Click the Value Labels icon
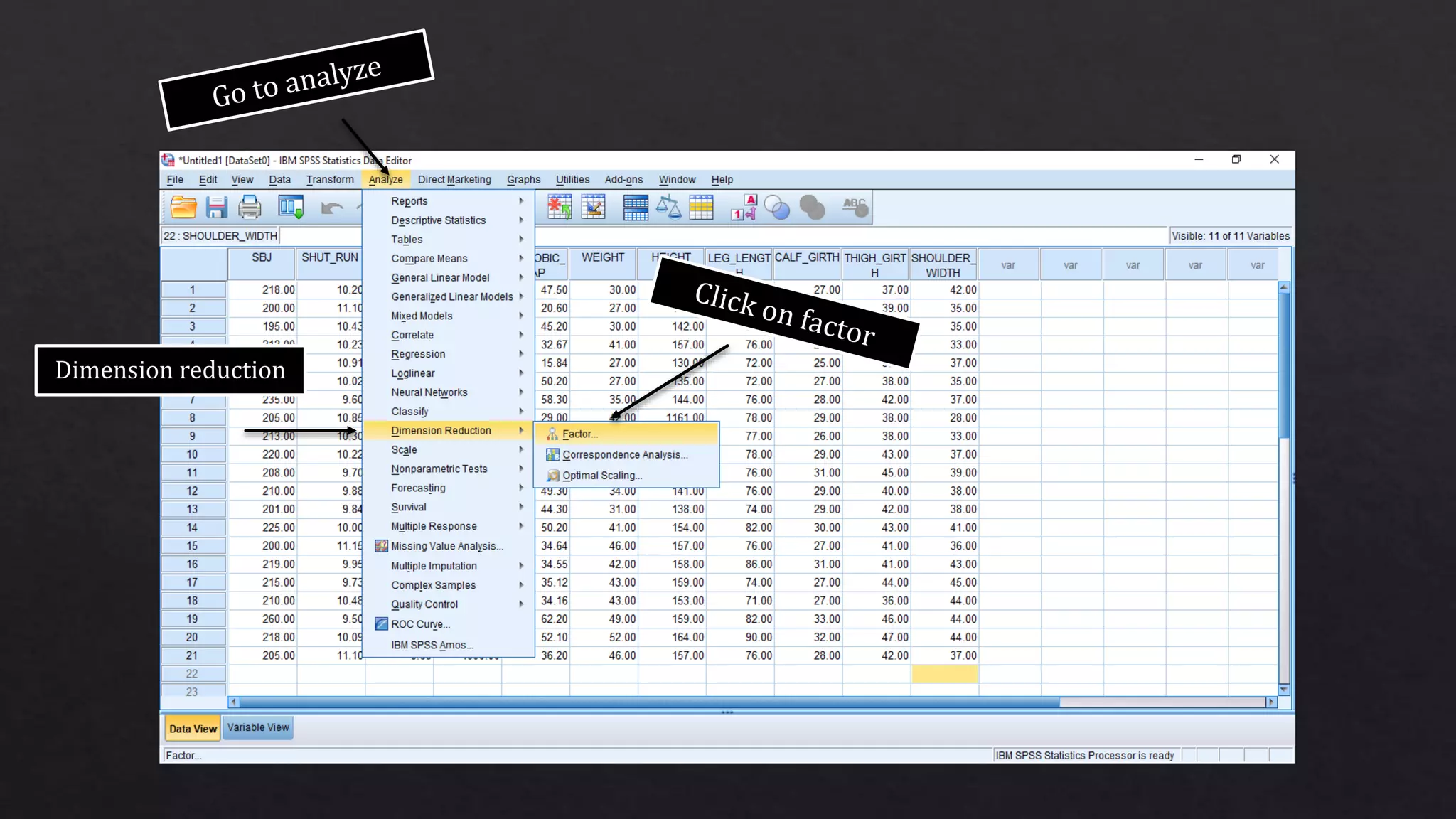Viewport: 1456px width, 819px height. tap(744, 208)
